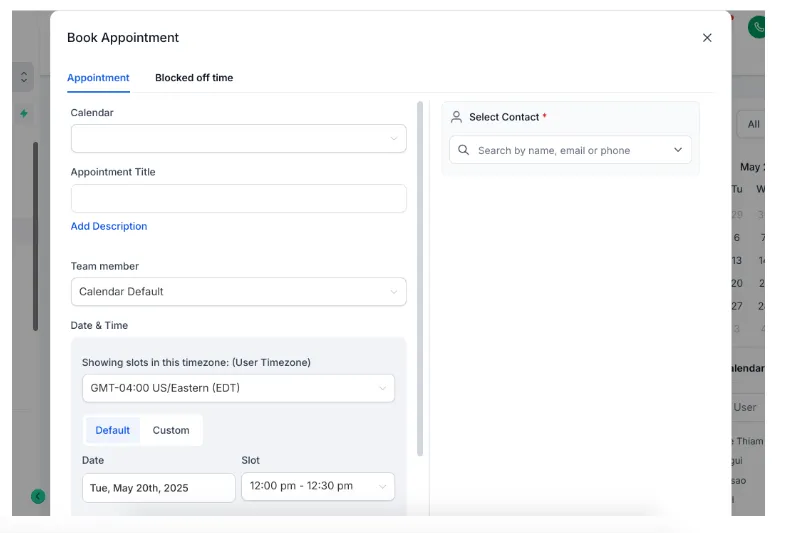810x533 pixels.
Task: Click the green collapse sidebar arrow
Action: point(38,496)
